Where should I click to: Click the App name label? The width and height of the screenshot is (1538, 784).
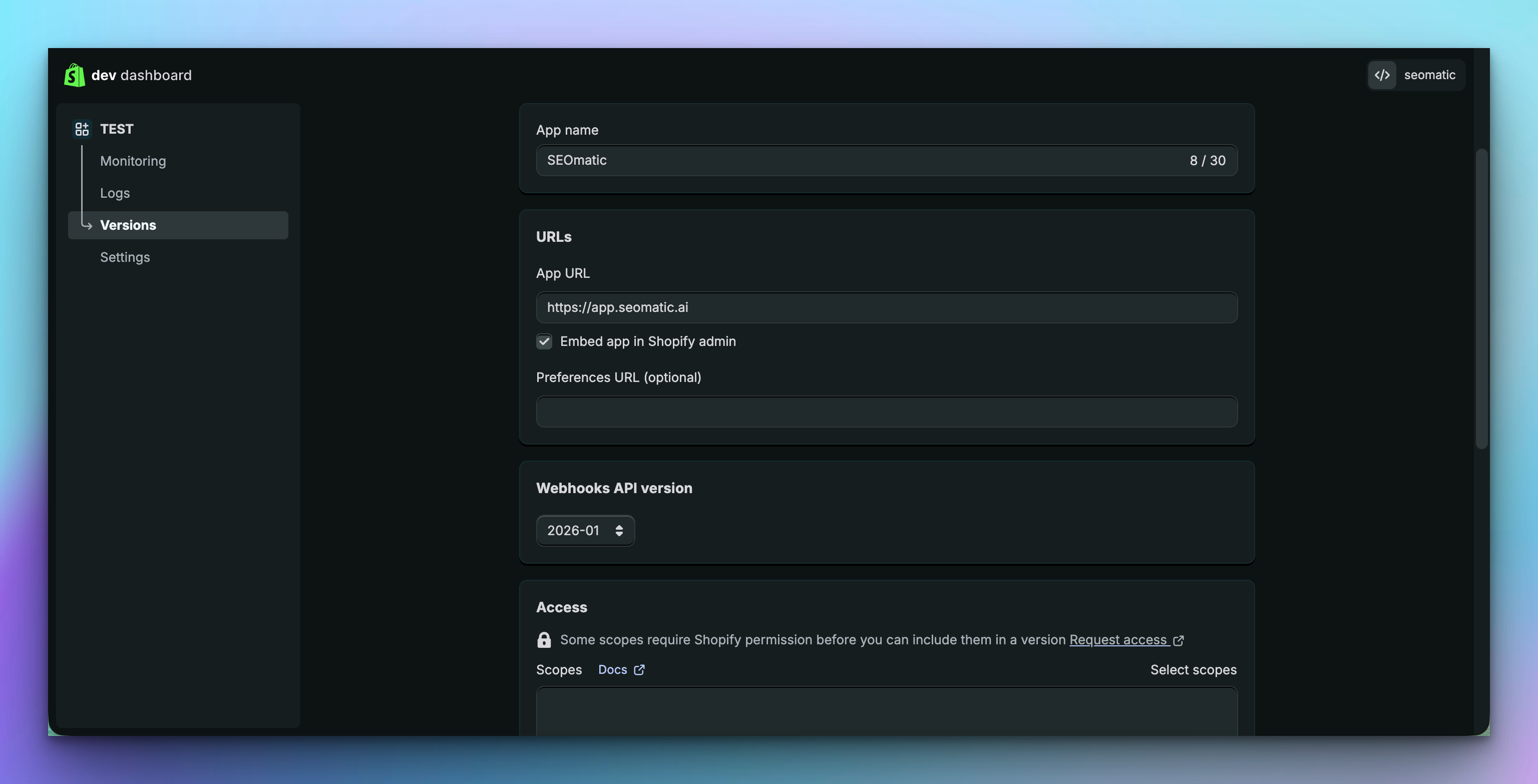(567, 130)
